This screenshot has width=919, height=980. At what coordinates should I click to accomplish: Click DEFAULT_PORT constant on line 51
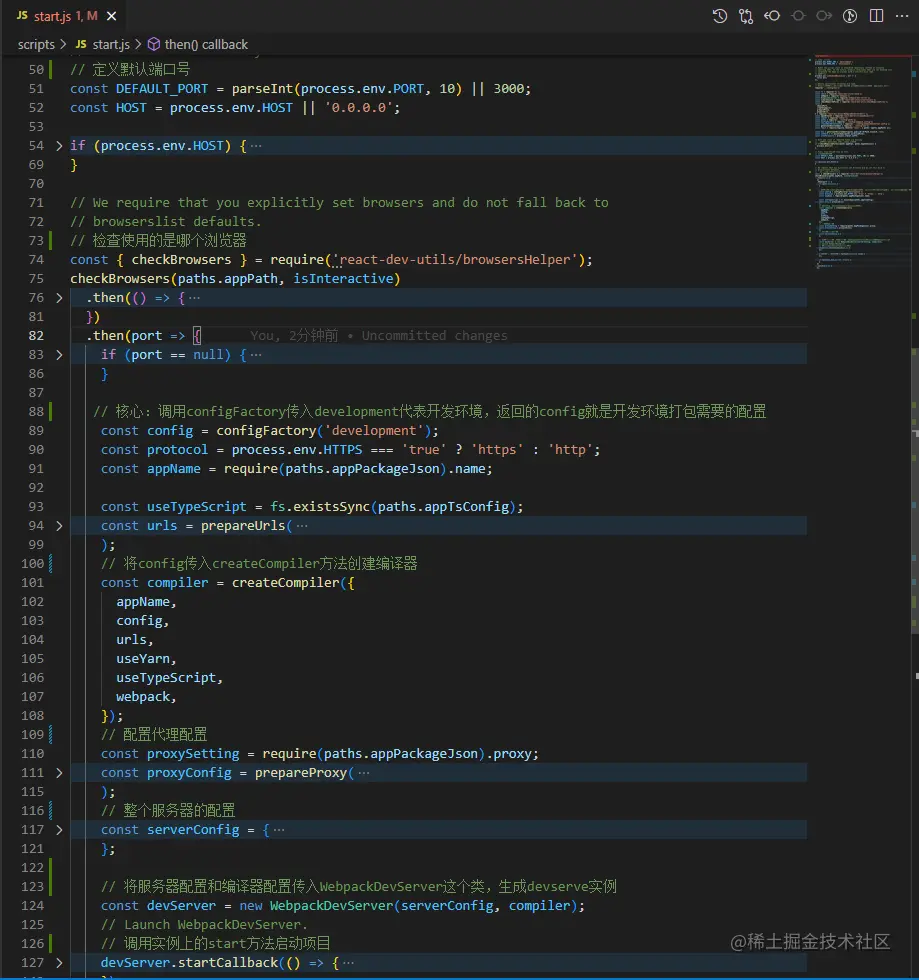click(x=162, y=89)
